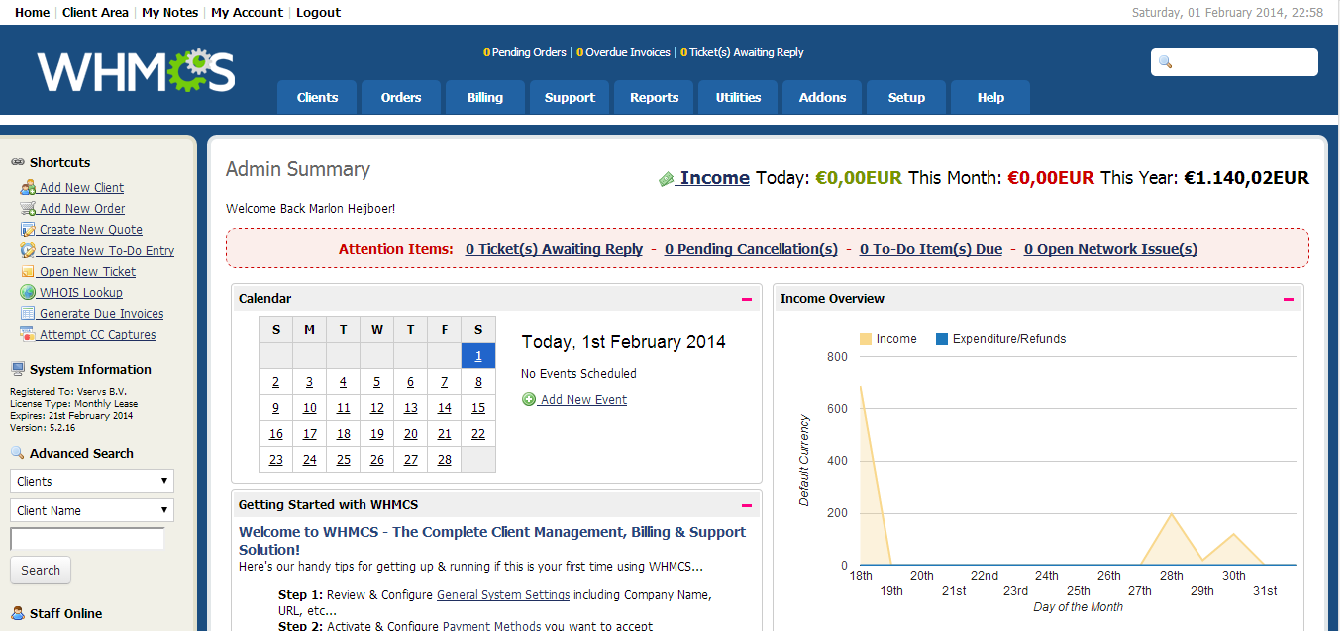Open the Help menu tab
Viewport: 1340px width, 631px height.
click(x=991, y=97)
